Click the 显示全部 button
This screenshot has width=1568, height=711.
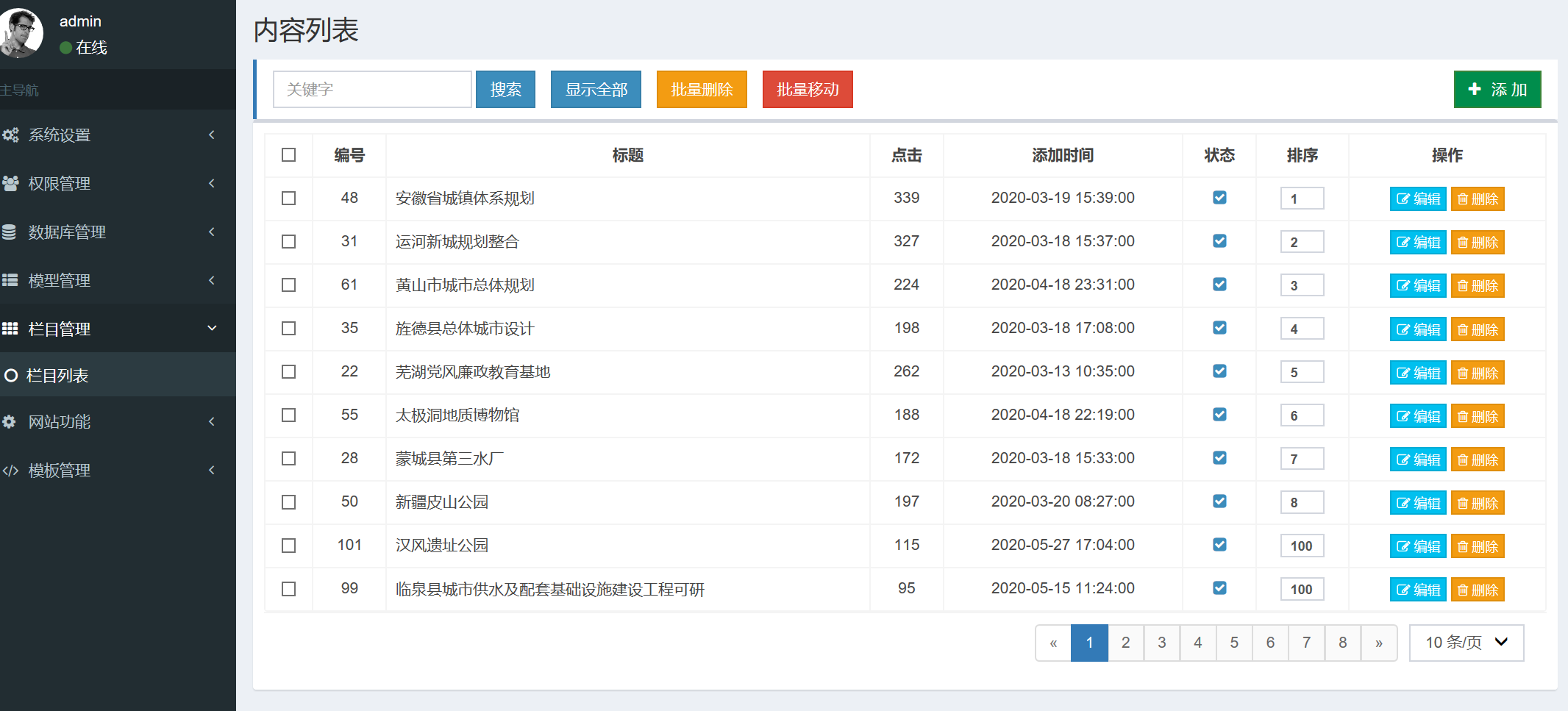(596, 90)
